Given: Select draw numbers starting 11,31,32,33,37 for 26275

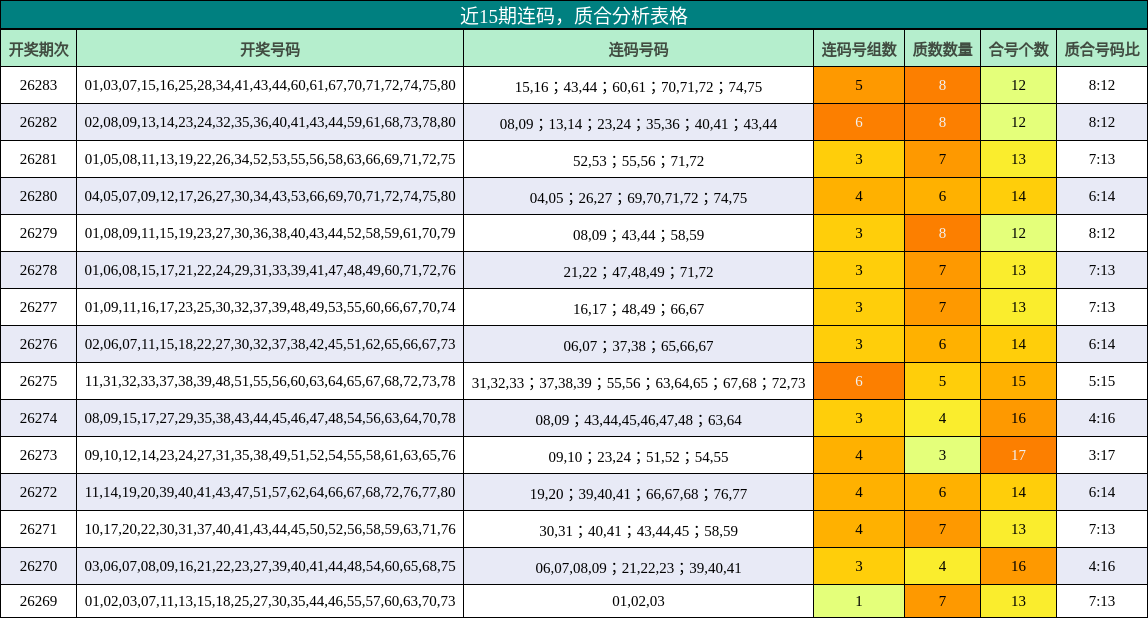Looking at the screenshot, I should click(269, 381).
